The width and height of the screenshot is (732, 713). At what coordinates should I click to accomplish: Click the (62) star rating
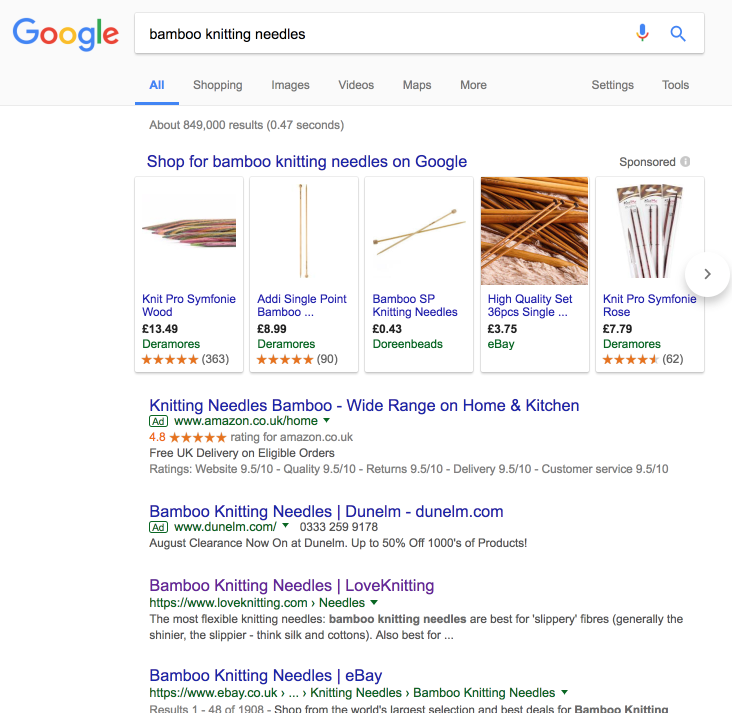(643, 359)
